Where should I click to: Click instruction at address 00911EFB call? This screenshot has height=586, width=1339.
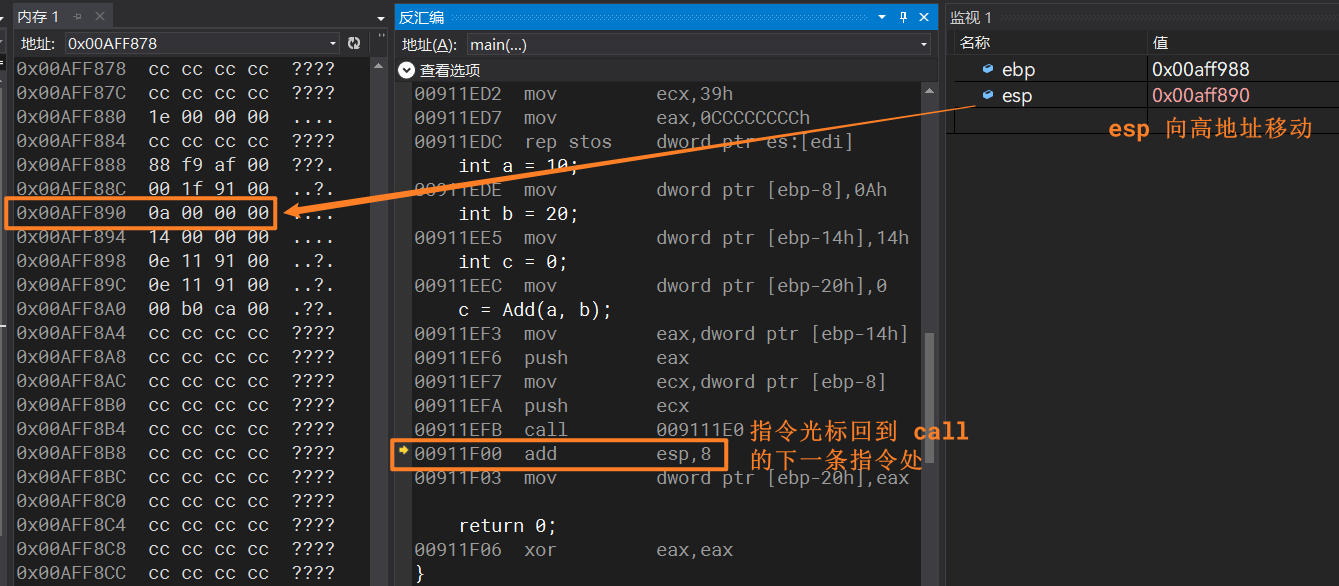coord(580,429)
